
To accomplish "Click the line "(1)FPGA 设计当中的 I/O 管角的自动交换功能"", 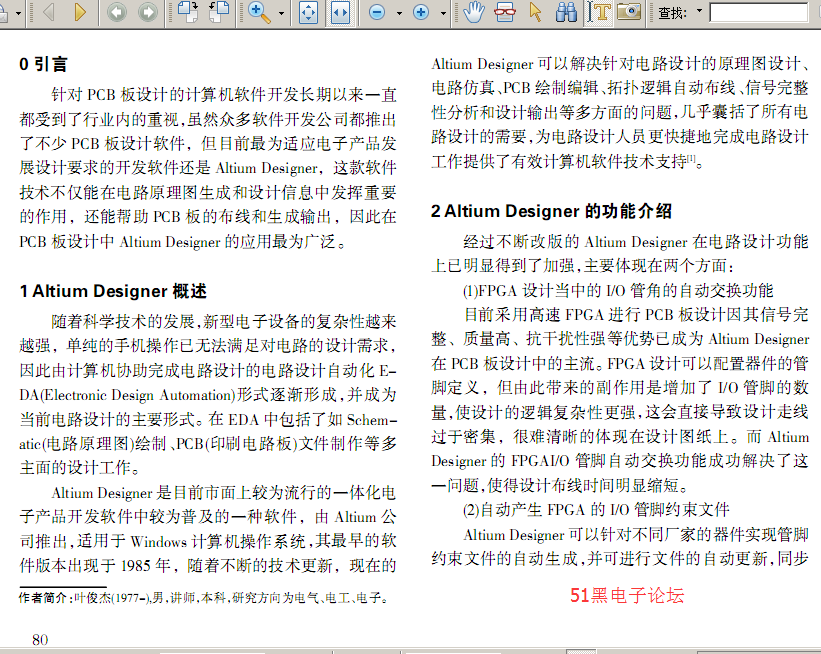I will coord(618,291).
